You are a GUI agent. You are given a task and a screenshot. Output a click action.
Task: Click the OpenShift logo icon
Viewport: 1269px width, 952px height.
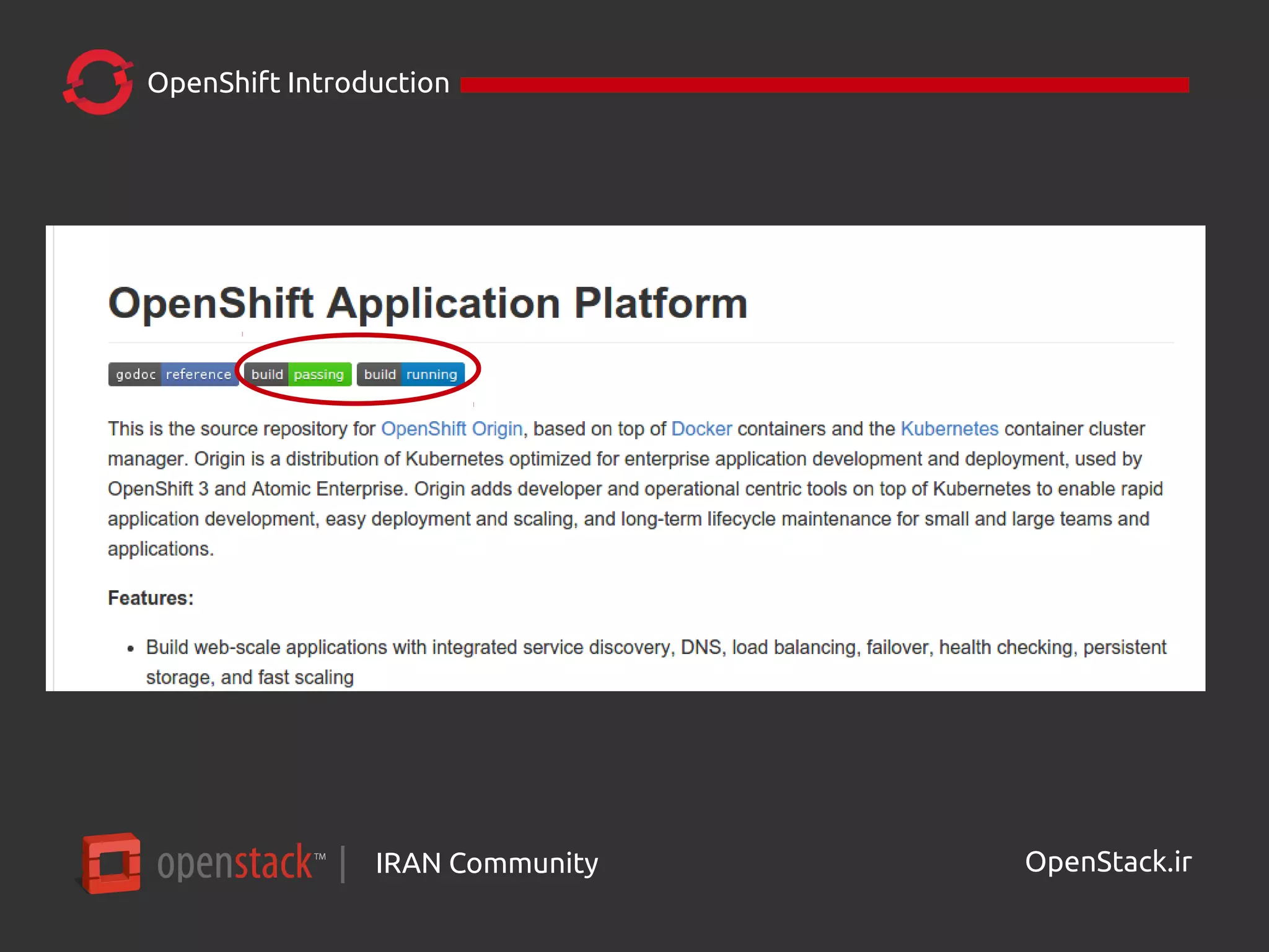pos(98,82)
